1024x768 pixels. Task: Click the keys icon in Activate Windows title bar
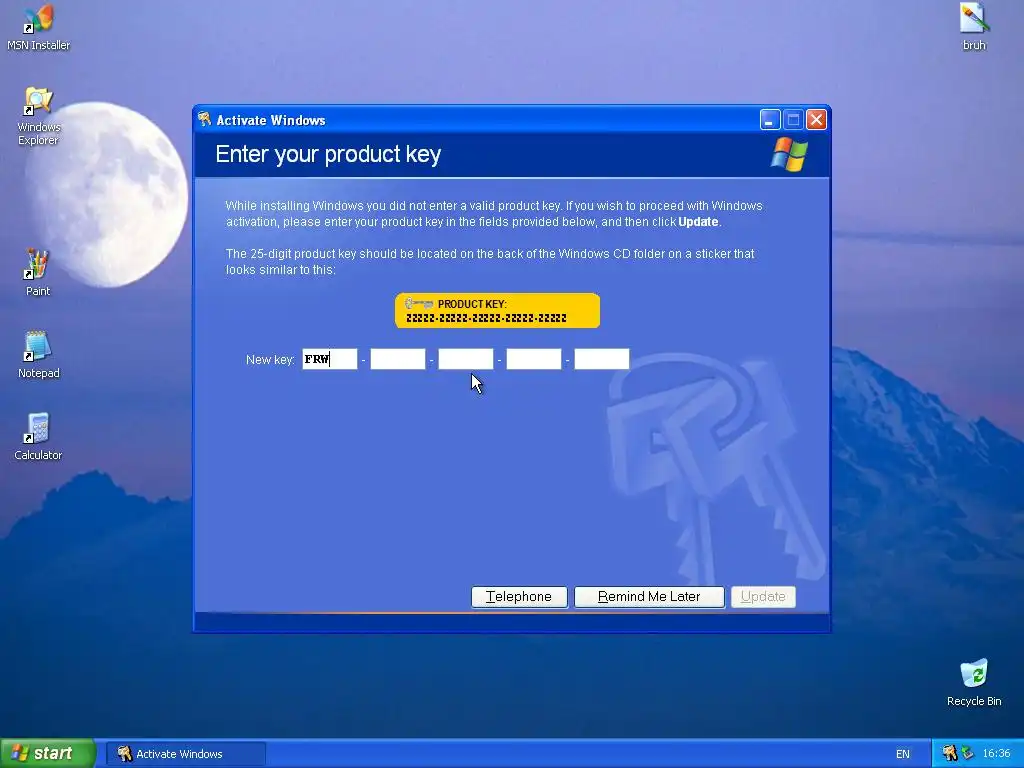pos(204,120)
